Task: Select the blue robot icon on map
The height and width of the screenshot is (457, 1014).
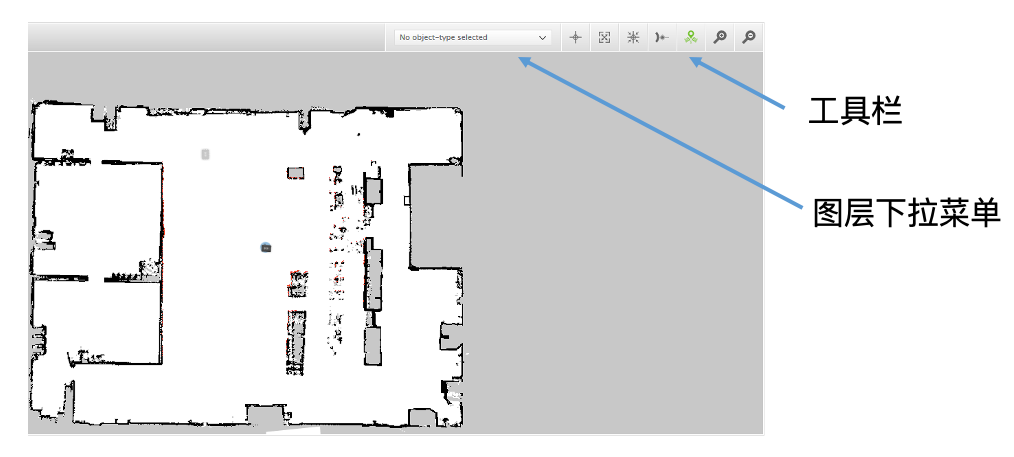Action: coord(265,246)
